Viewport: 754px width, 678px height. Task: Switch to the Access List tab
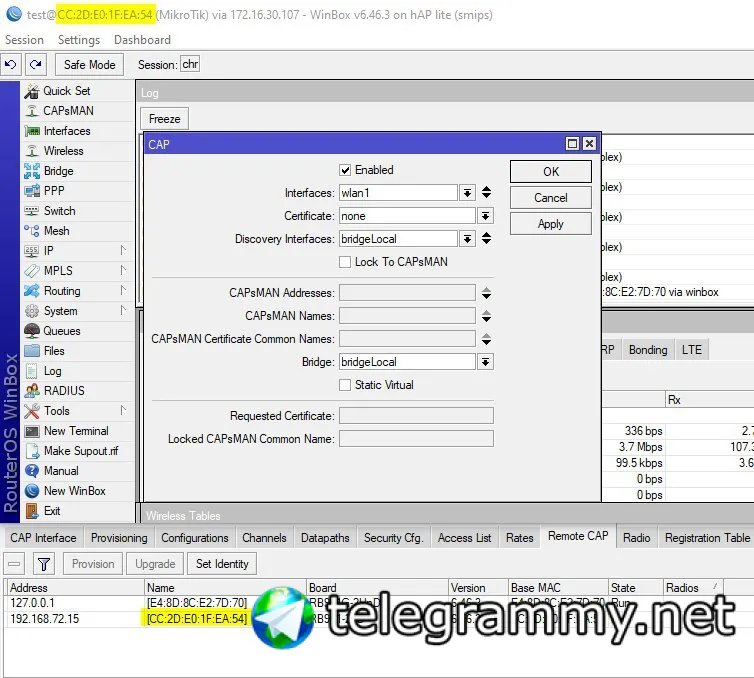pos(465,538)
